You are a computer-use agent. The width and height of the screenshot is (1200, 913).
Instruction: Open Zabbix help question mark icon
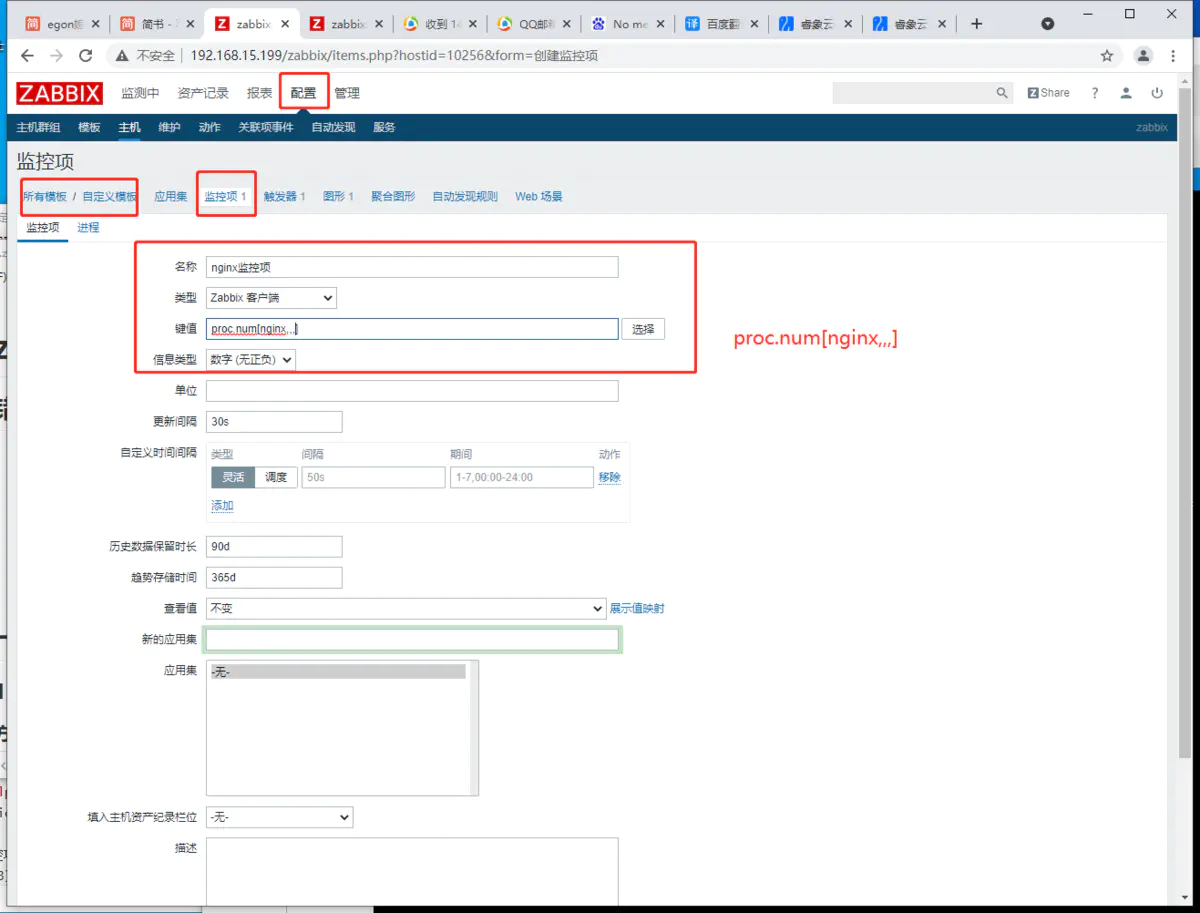(x=1095, y=93)
